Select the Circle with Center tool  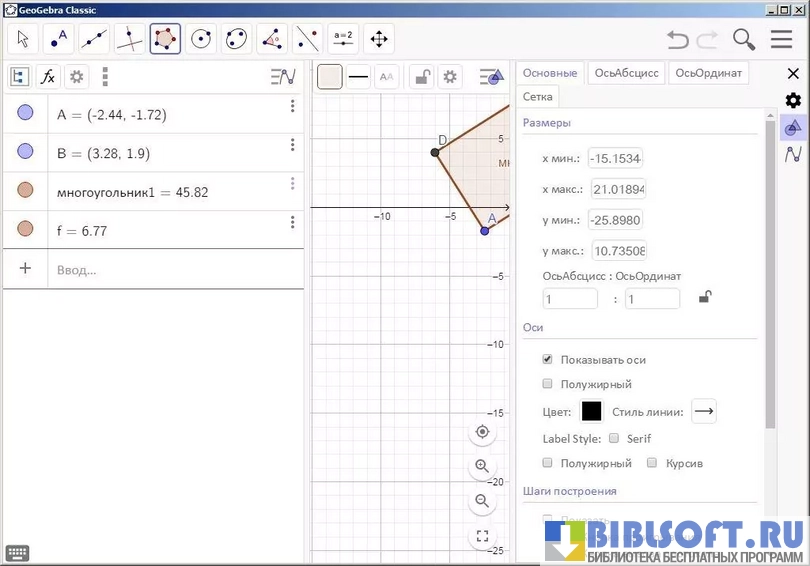click(x=201, y=39)
